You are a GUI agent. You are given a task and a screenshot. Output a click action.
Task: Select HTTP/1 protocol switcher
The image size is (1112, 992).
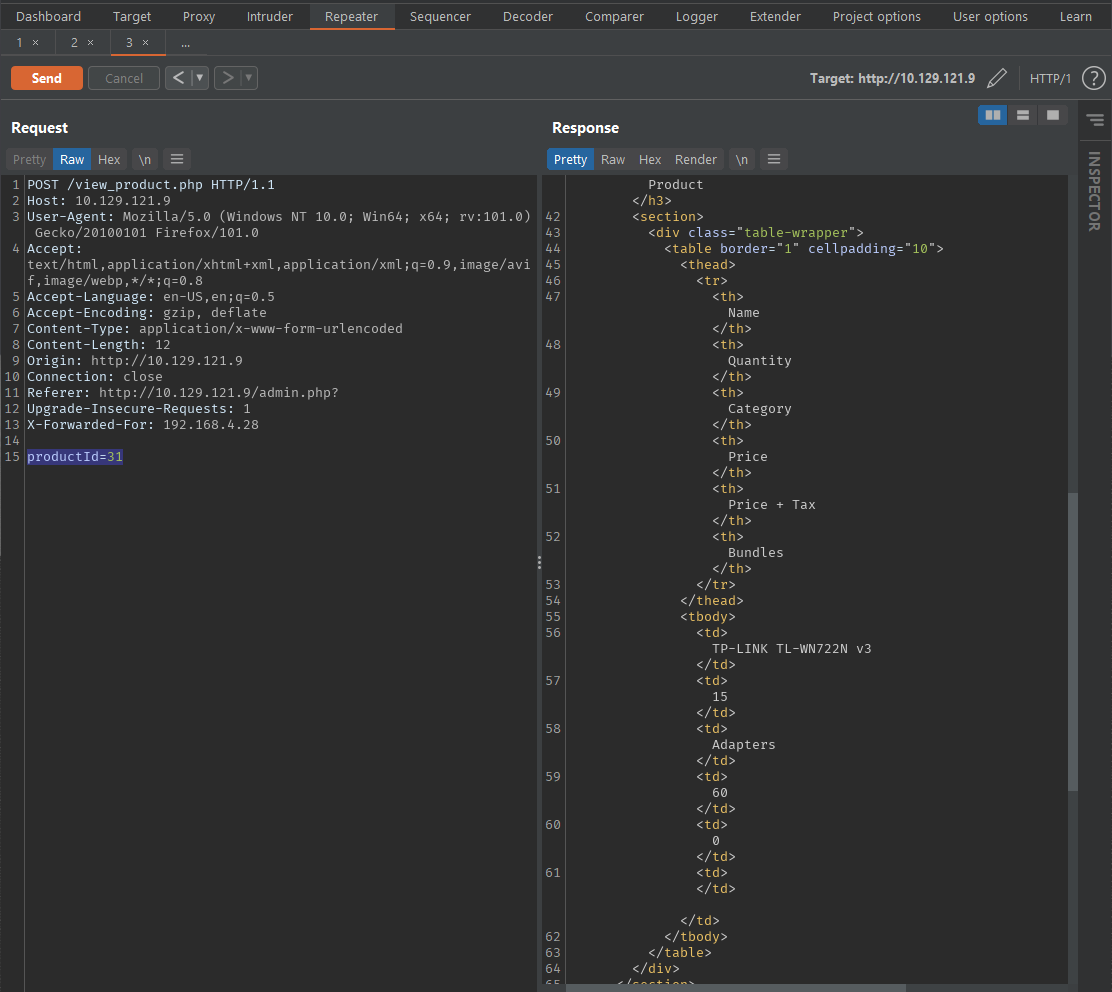[1050, 78]
